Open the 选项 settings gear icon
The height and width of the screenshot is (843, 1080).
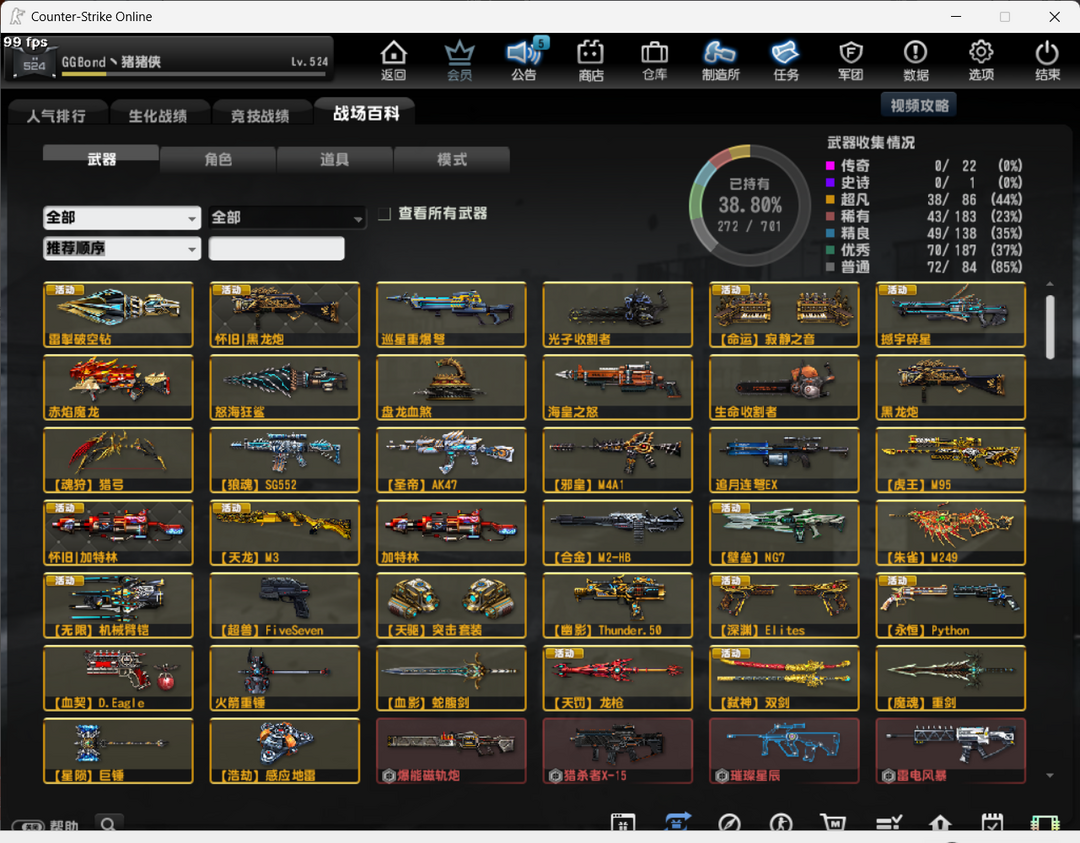click(x=981, y=61)
